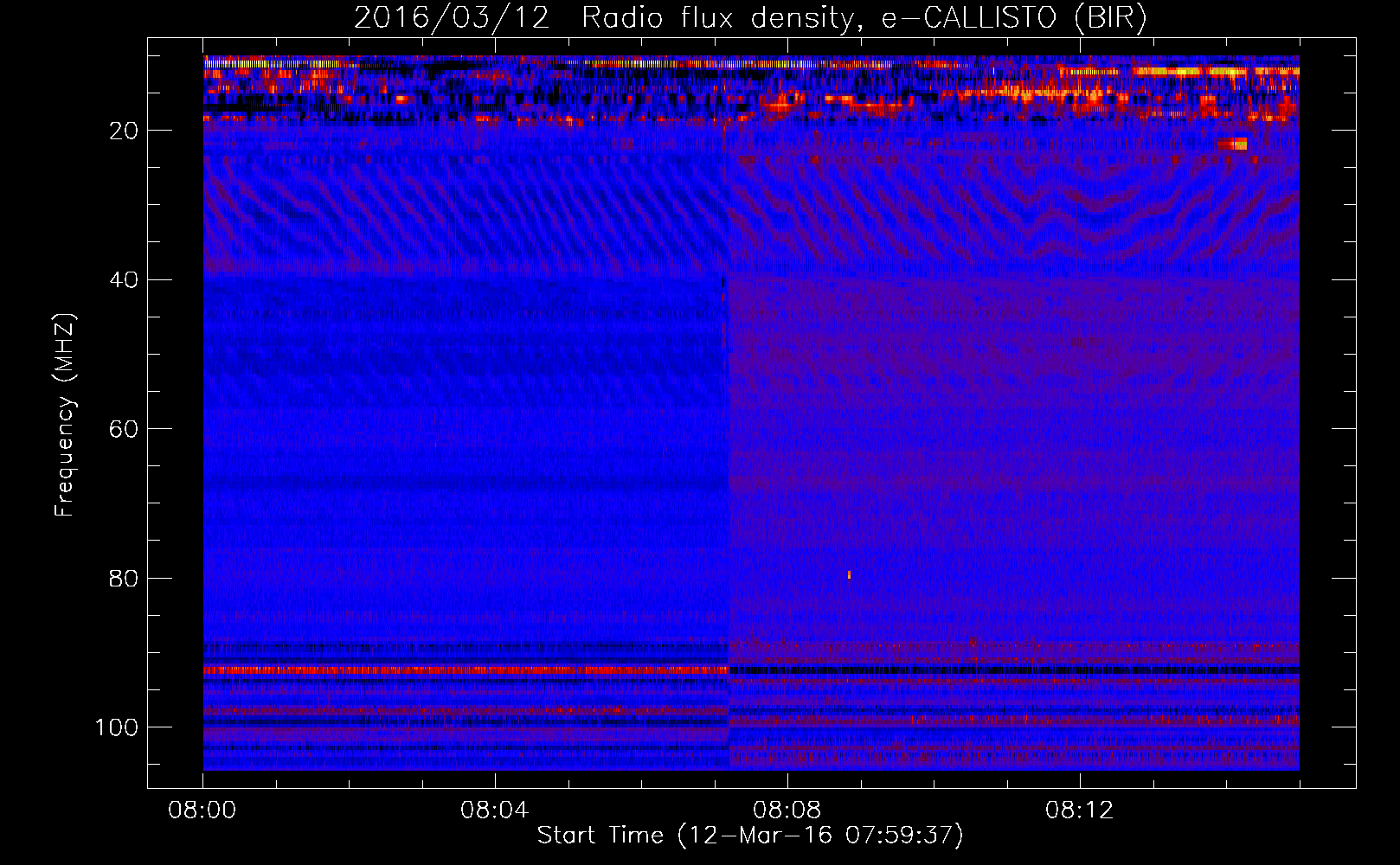
Task: Click the '08:00' time tick label
Action: 202,811
